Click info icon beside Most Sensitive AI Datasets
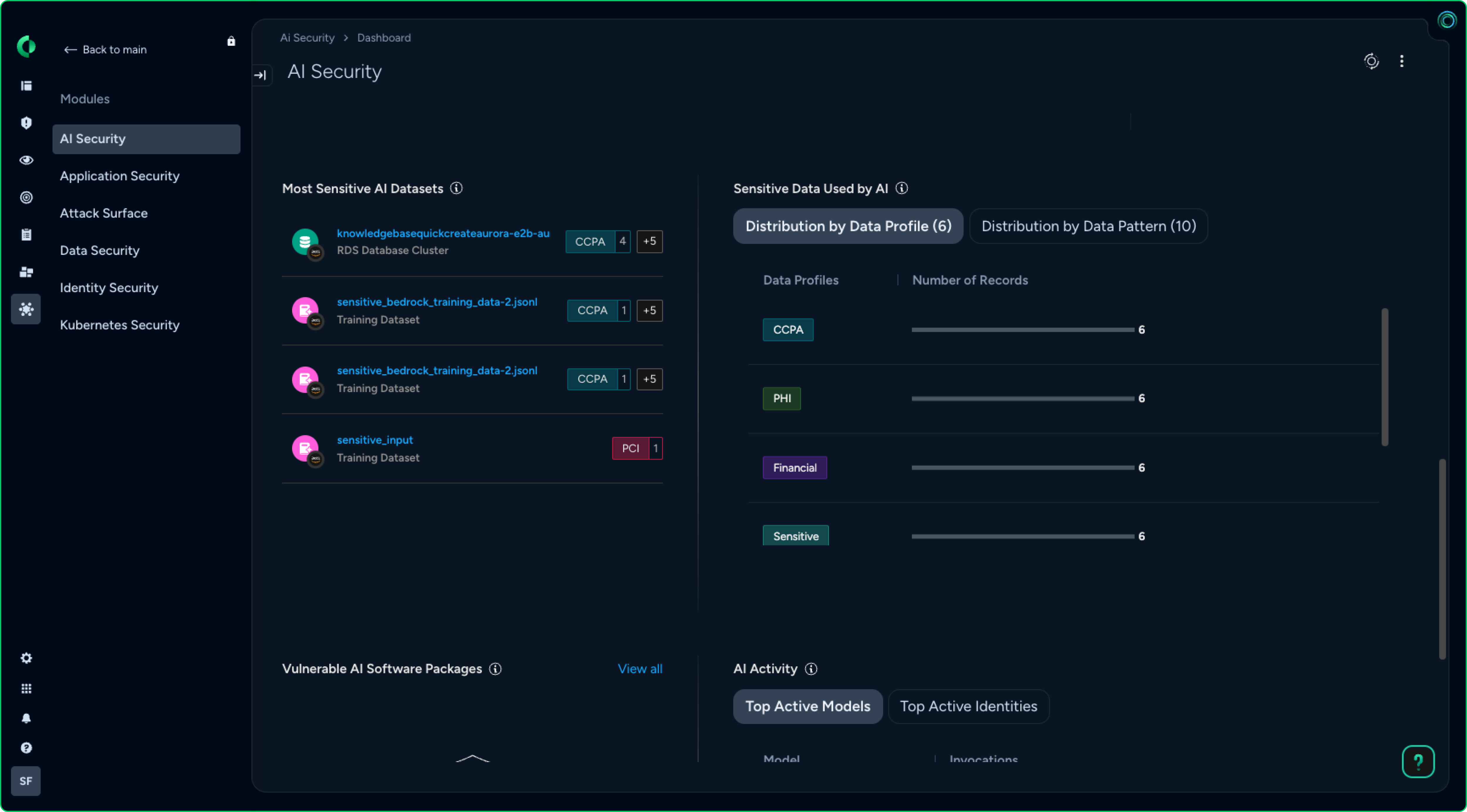The width and height of the screenshot is (1467, 812). click(x=456, y=189)
